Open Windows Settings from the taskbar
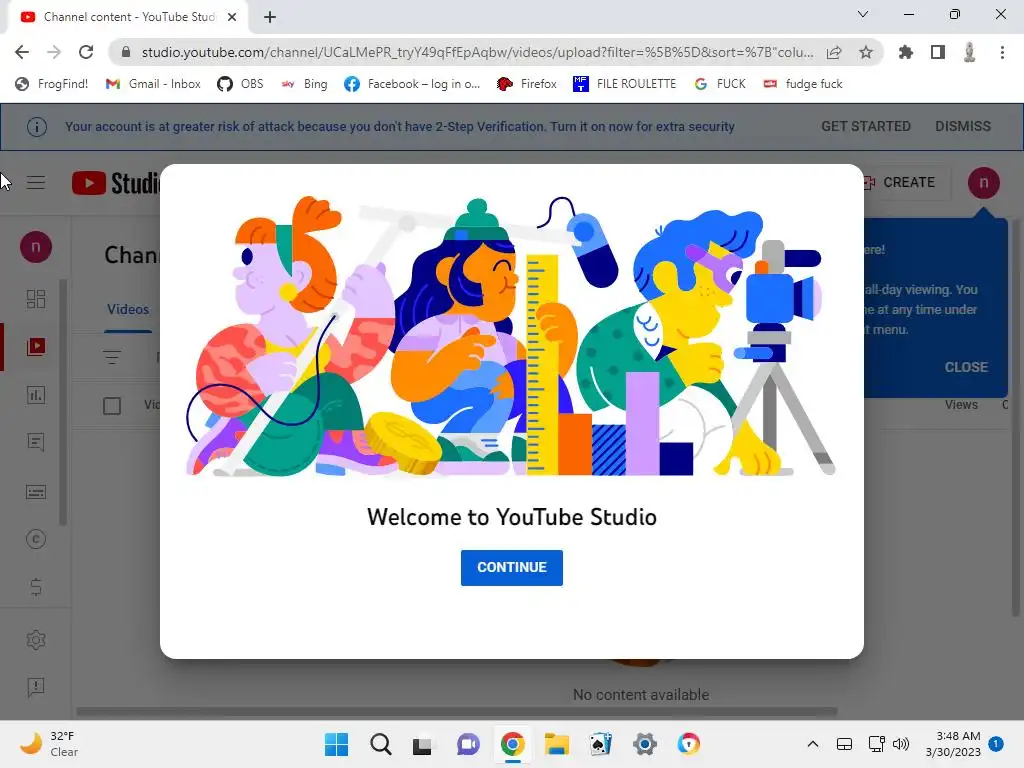Image resolution: width=1024 pixels, height=768 pixels. pyautogui.click(x=645, y=744)
